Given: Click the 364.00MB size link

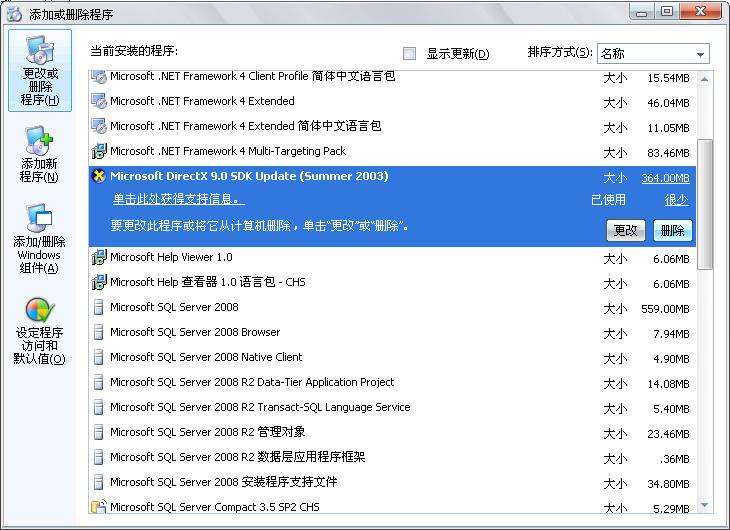Looking at the screenshot, I should point(665,178).
